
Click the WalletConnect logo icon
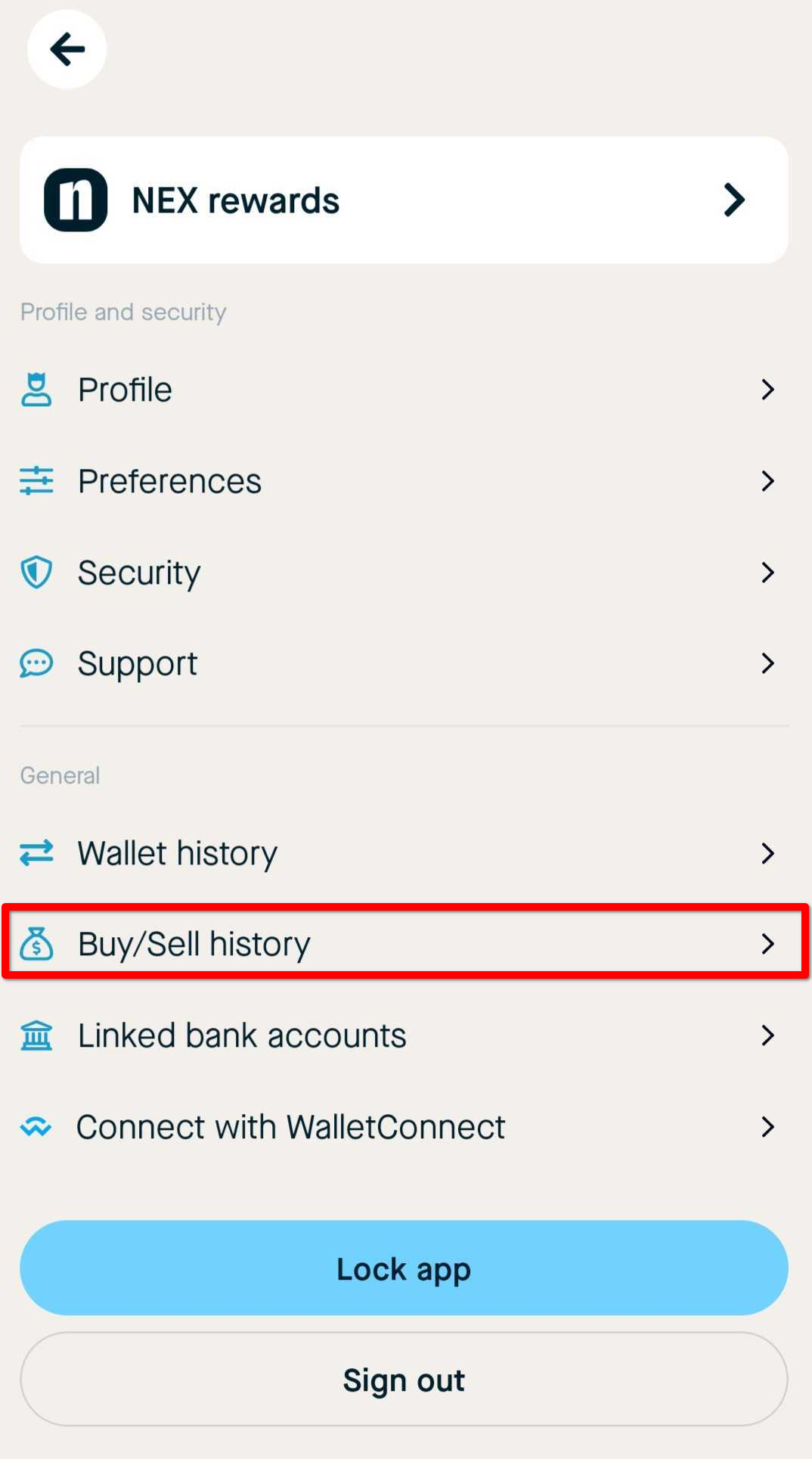tap(36, 1127)
